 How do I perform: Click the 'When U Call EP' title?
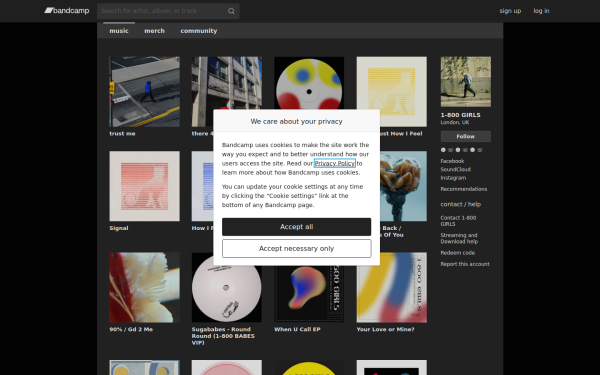pyautogui.click(x=297, y=329)
